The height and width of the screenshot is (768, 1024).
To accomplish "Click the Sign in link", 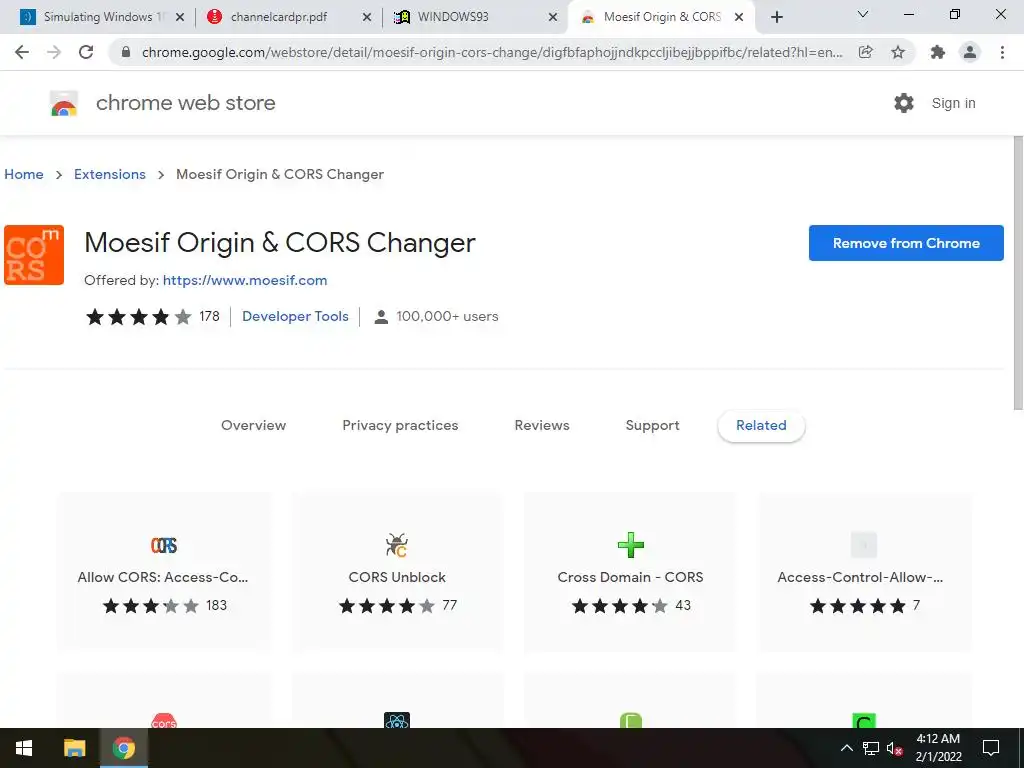I will coord(953,103).
